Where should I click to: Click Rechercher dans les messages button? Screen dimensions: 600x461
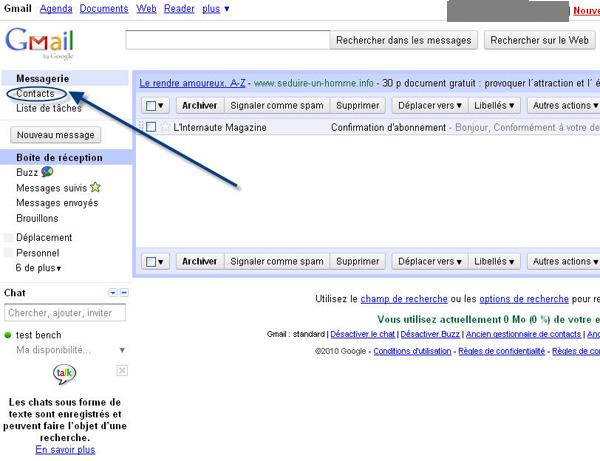404,40
